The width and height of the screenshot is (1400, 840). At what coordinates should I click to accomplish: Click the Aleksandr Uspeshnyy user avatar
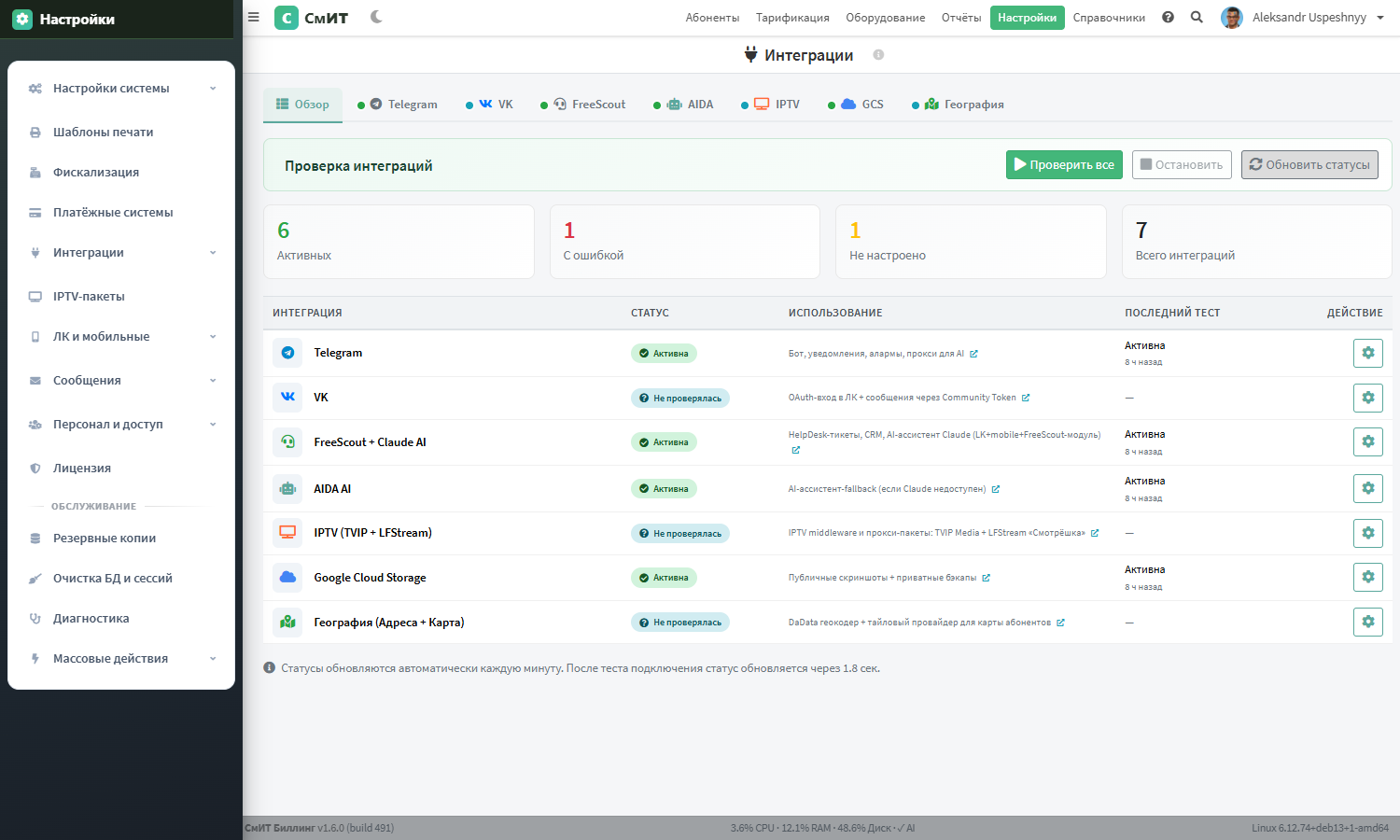point(1232,18)
